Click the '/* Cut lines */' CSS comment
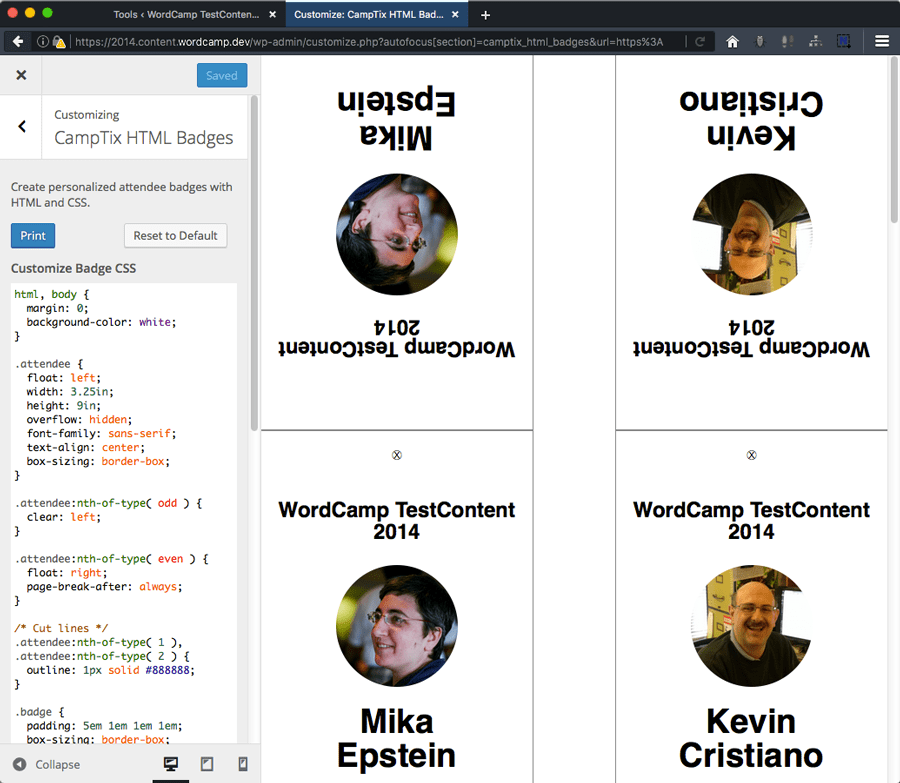The height and width of the screenshot is (783, 900). tap(61, 628)
